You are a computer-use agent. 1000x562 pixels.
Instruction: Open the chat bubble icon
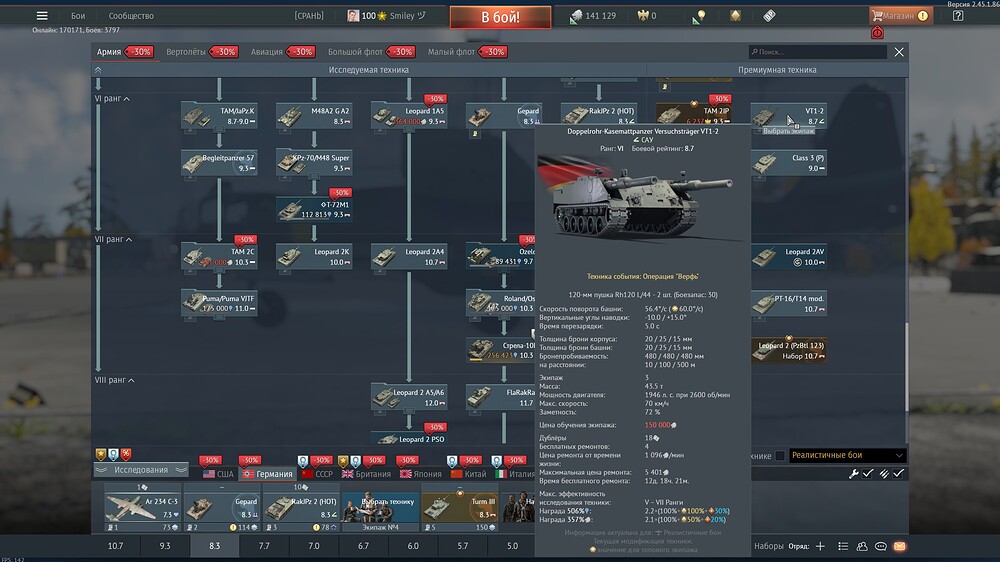point(880,546)
